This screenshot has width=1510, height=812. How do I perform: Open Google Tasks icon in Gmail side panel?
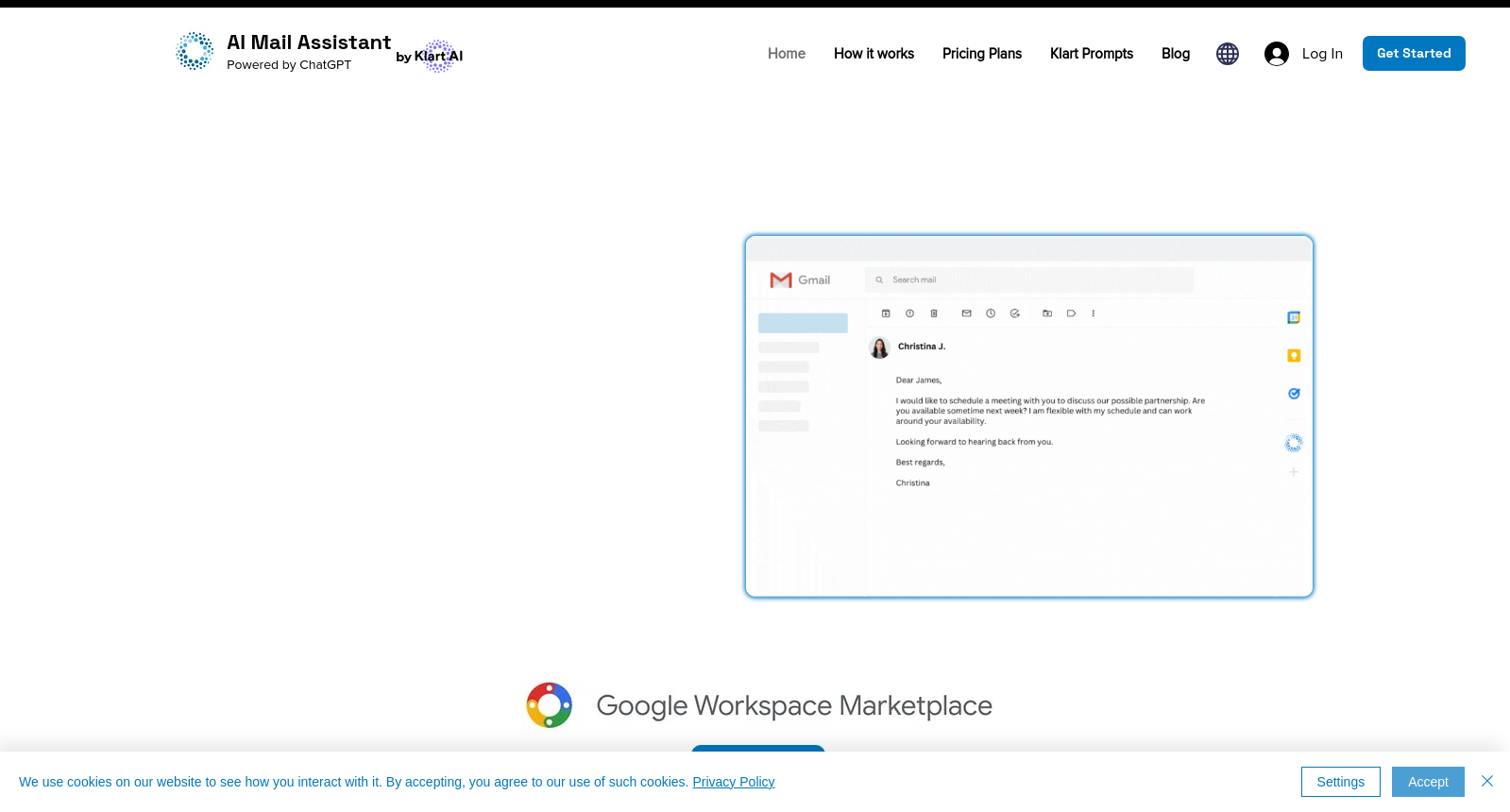tap(1294, 394)
